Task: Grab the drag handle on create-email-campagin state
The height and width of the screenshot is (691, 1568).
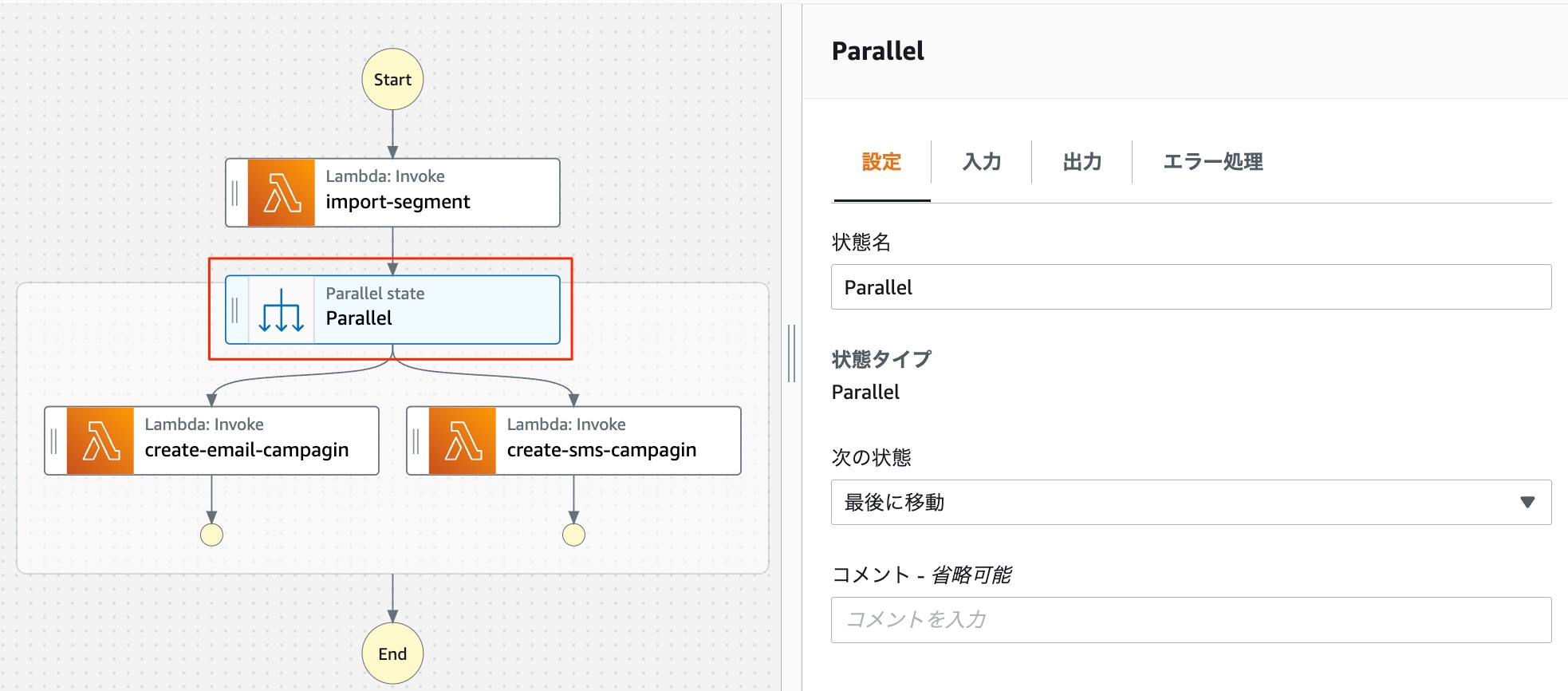Action: coord(54,440)
